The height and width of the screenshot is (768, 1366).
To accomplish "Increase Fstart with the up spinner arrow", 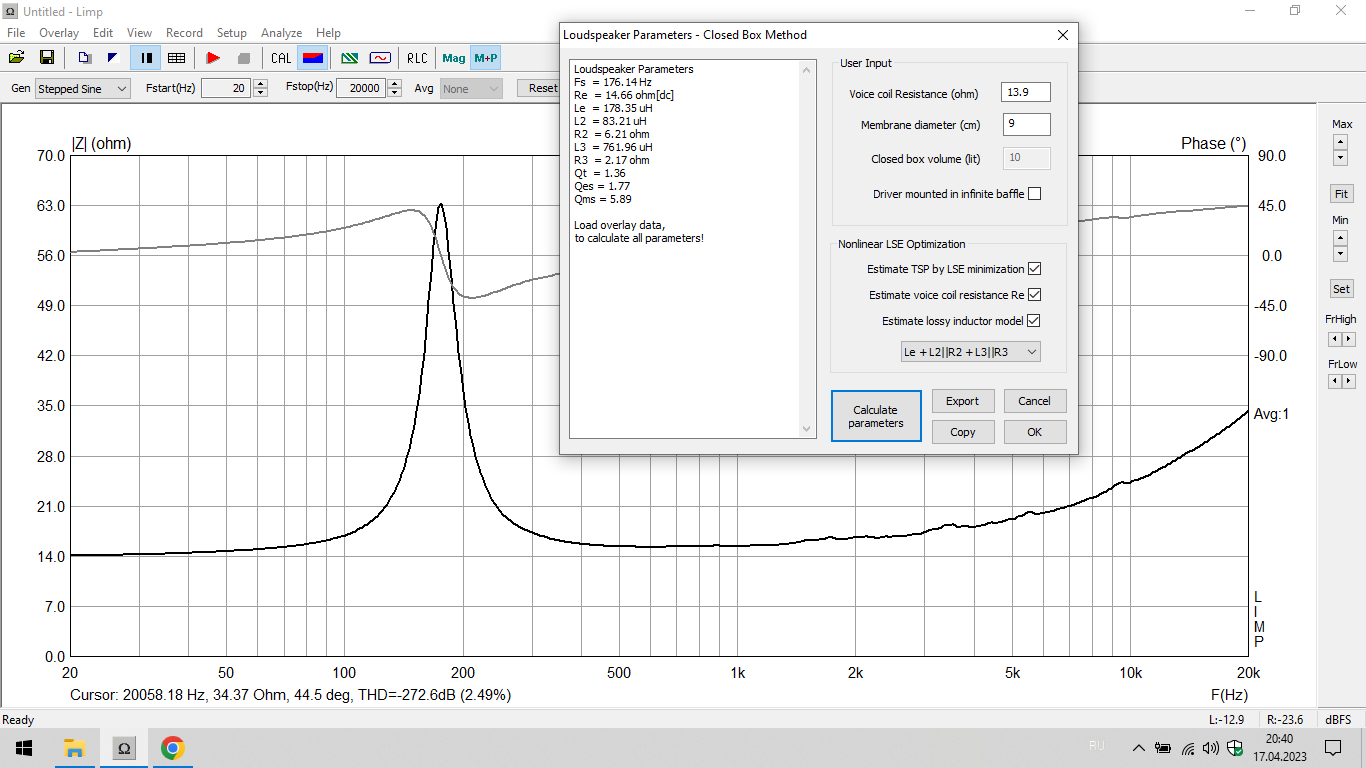I will pyautogui.click(x=261, y=84).
